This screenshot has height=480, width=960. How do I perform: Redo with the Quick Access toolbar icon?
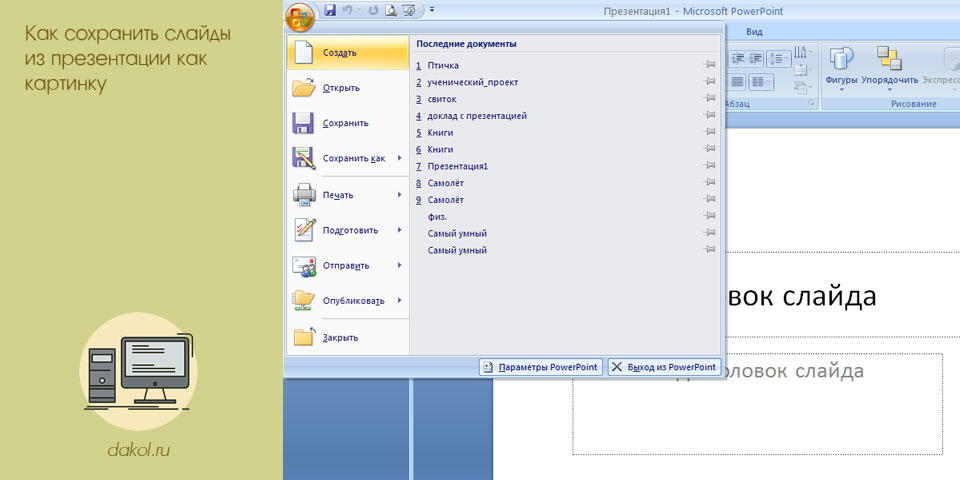373,10
